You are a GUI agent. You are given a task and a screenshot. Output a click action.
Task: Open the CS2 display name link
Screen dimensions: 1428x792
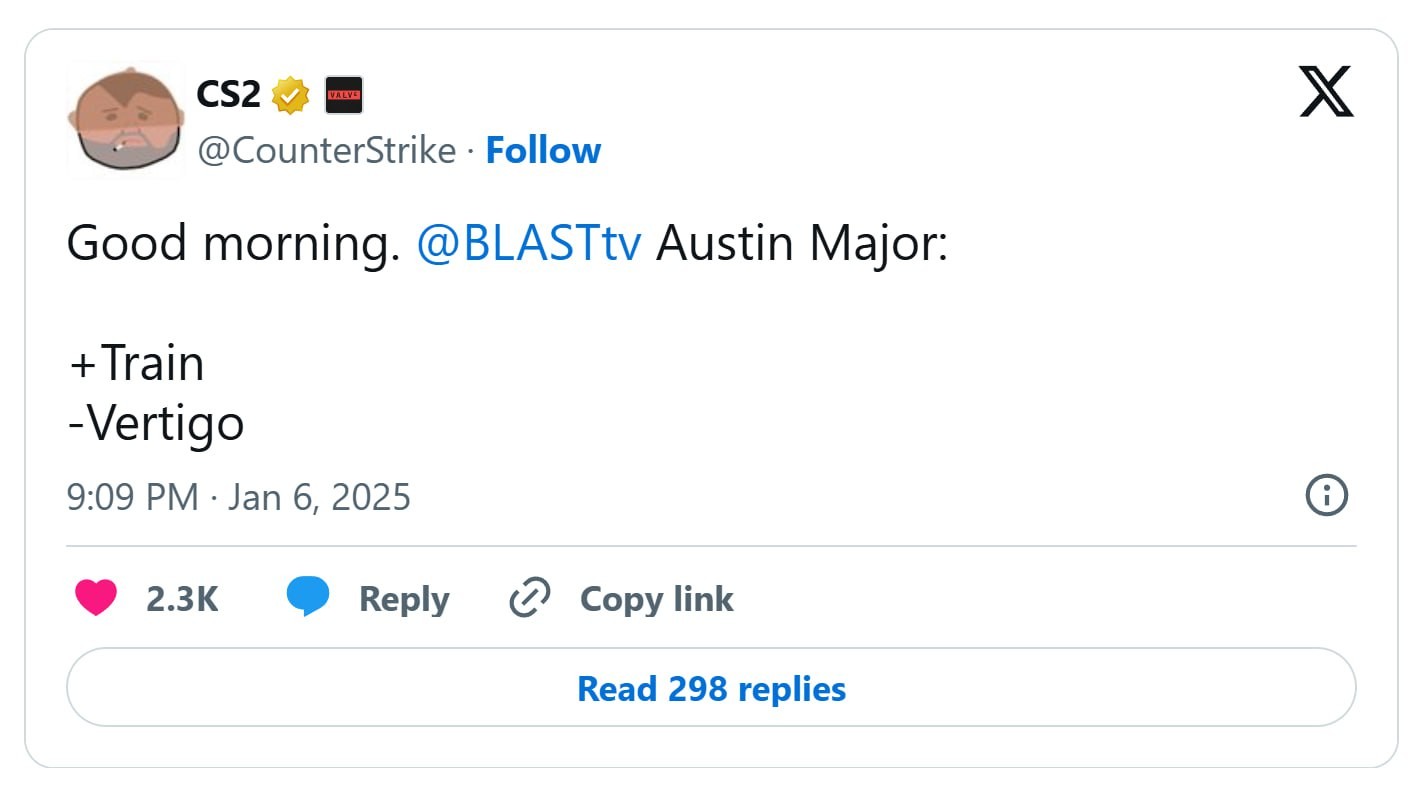point(228,95)
